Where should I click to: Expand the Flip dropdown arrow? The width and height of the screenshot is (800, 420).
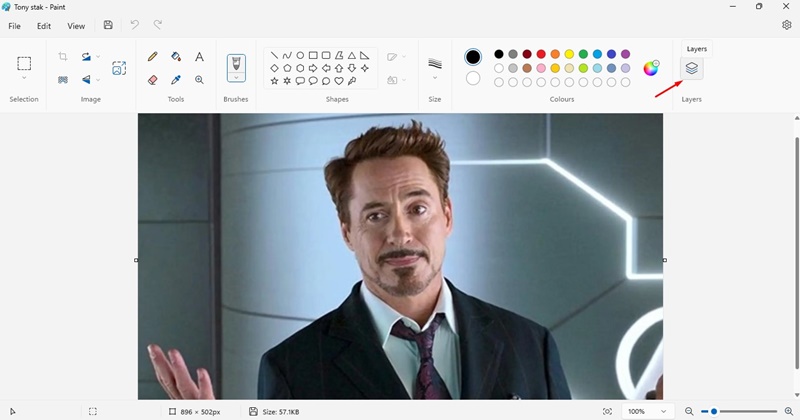[98, 80]
